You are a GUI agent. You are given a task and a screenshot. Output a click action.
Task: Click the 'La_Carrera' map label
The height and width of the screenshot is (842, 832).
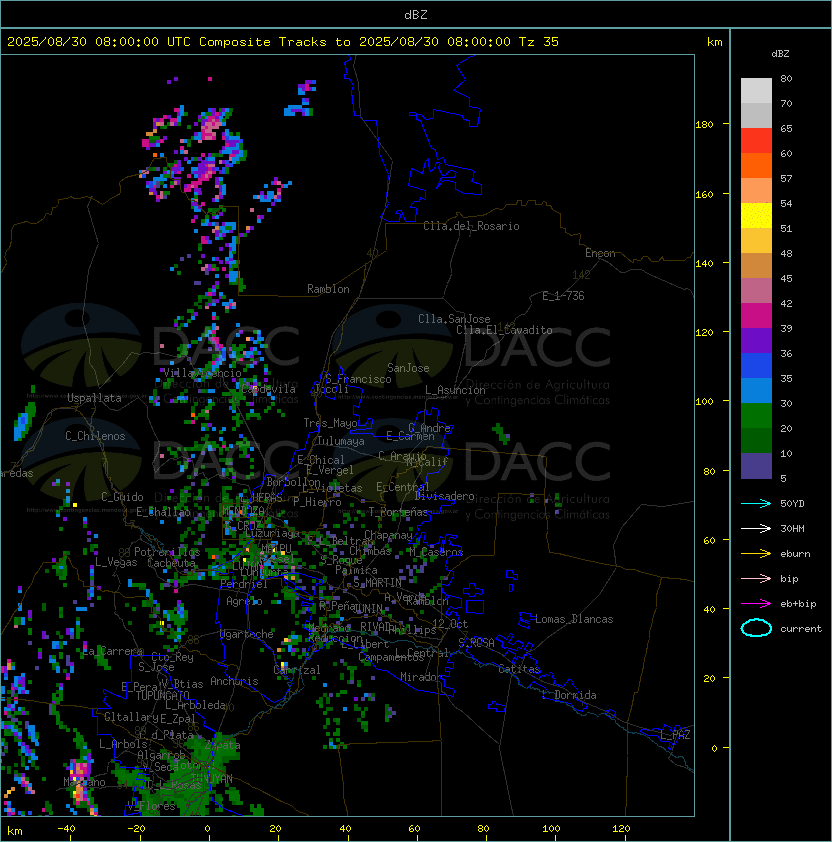click(x=113, y=651)
